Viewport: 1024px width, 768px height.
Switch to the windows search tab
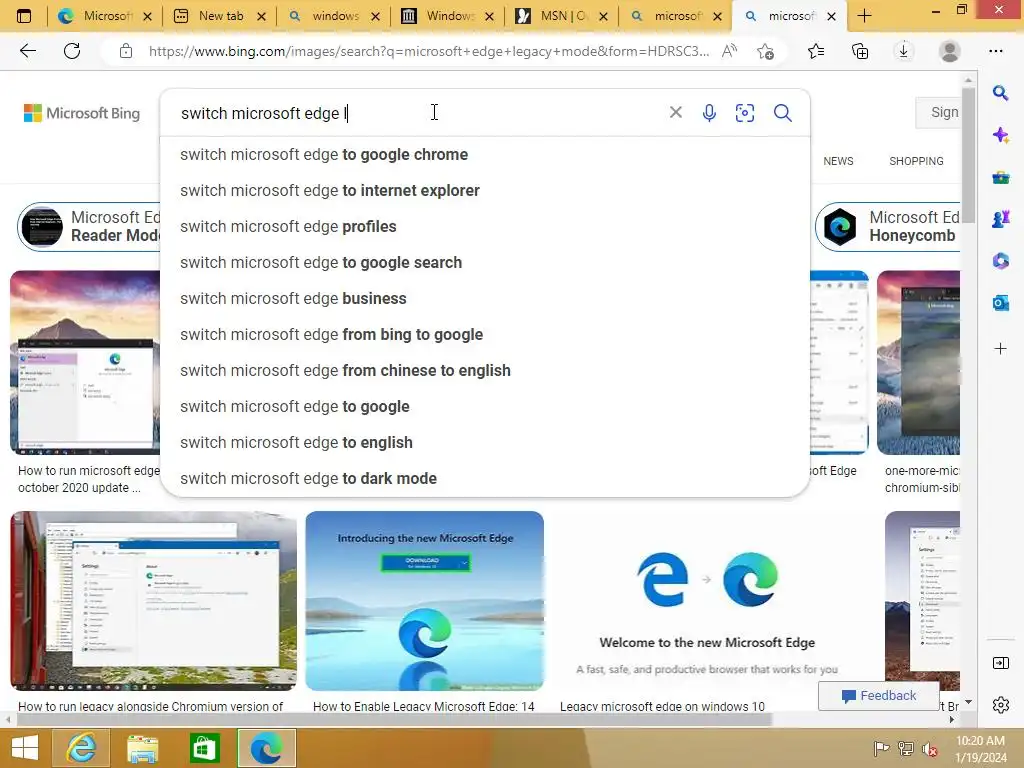(334, 16)
